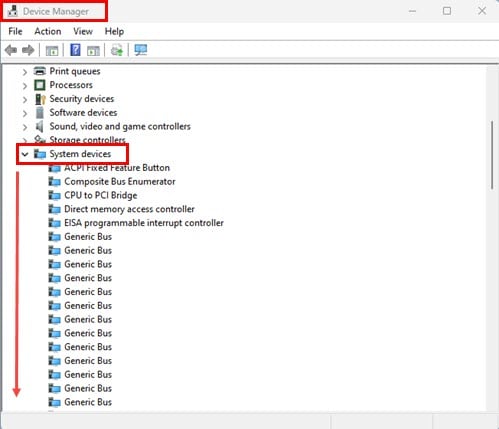Toggle the Show/Hide Console Tree toolbar icon
Screen dimensions: 499x429
click(x=52, y=51)
